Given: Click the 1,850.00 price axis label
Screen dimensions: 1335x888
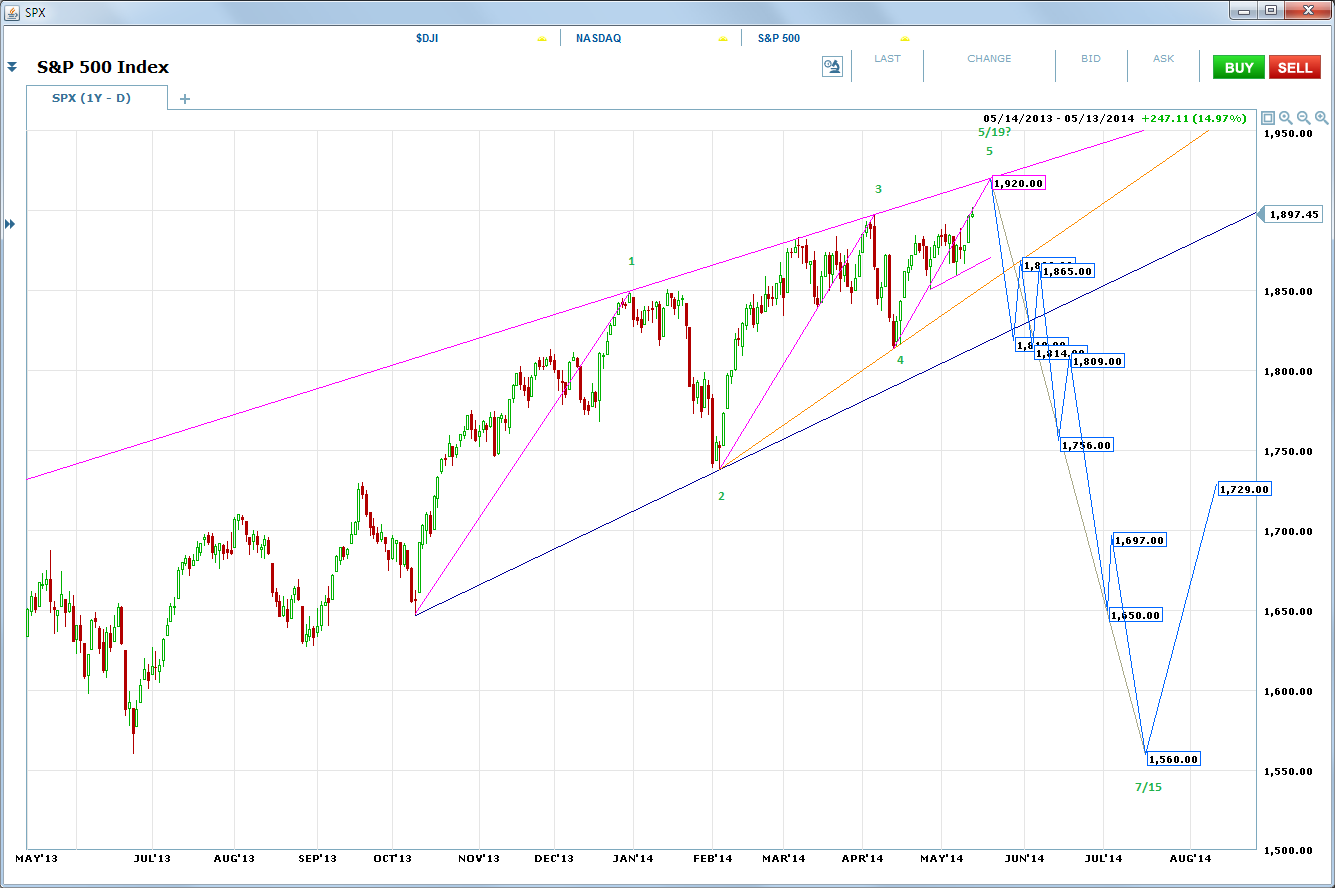Looking at the screenshot, I should point(1289,291).
